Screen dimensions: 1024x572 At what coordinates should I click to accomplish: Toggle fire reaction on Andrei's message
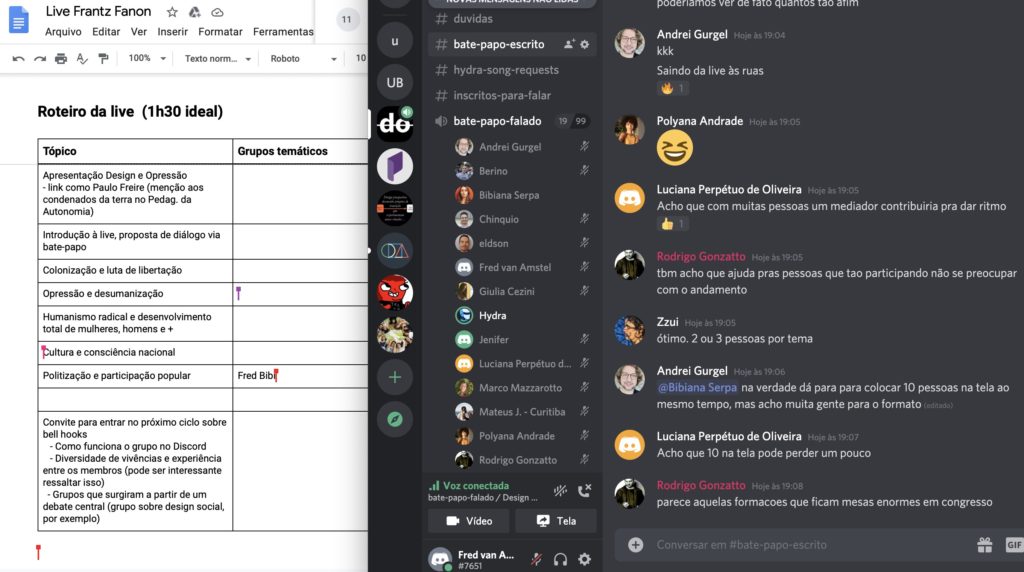(673, 88)
